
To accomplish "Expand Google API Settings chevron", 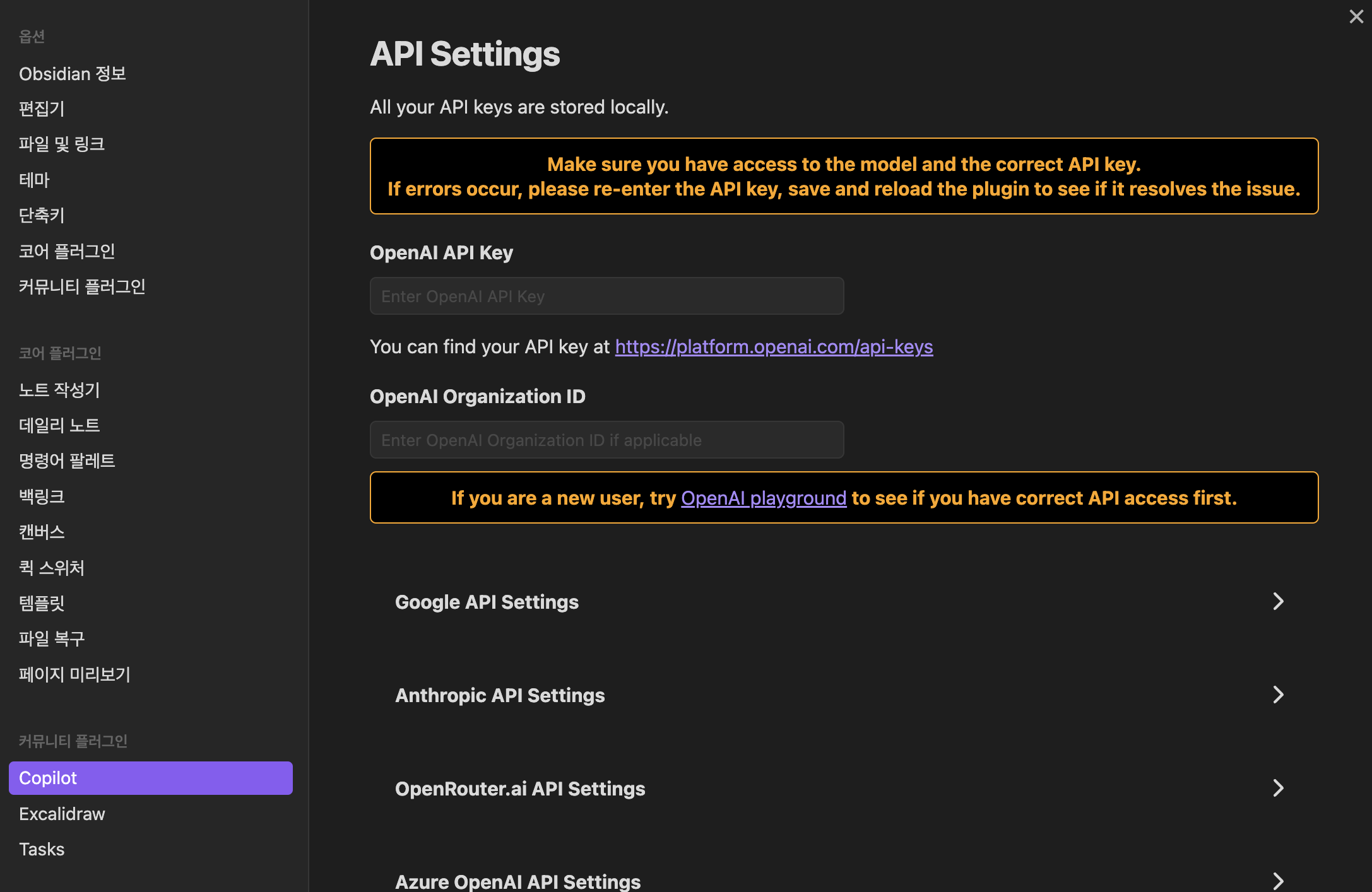I will [x=1278, y=601].
